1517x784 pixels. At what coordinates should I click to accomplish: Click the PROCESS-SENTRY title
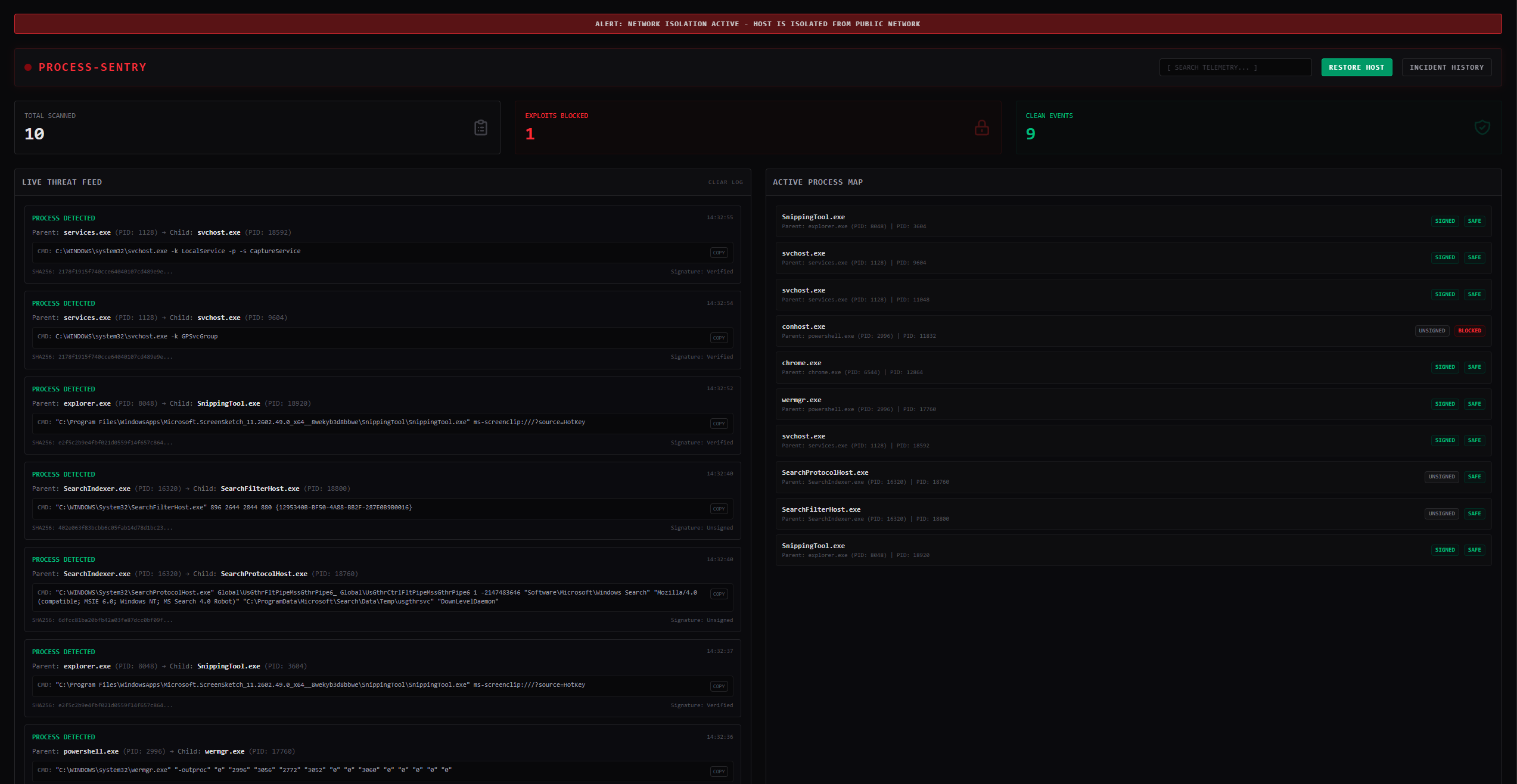point(92,67)
